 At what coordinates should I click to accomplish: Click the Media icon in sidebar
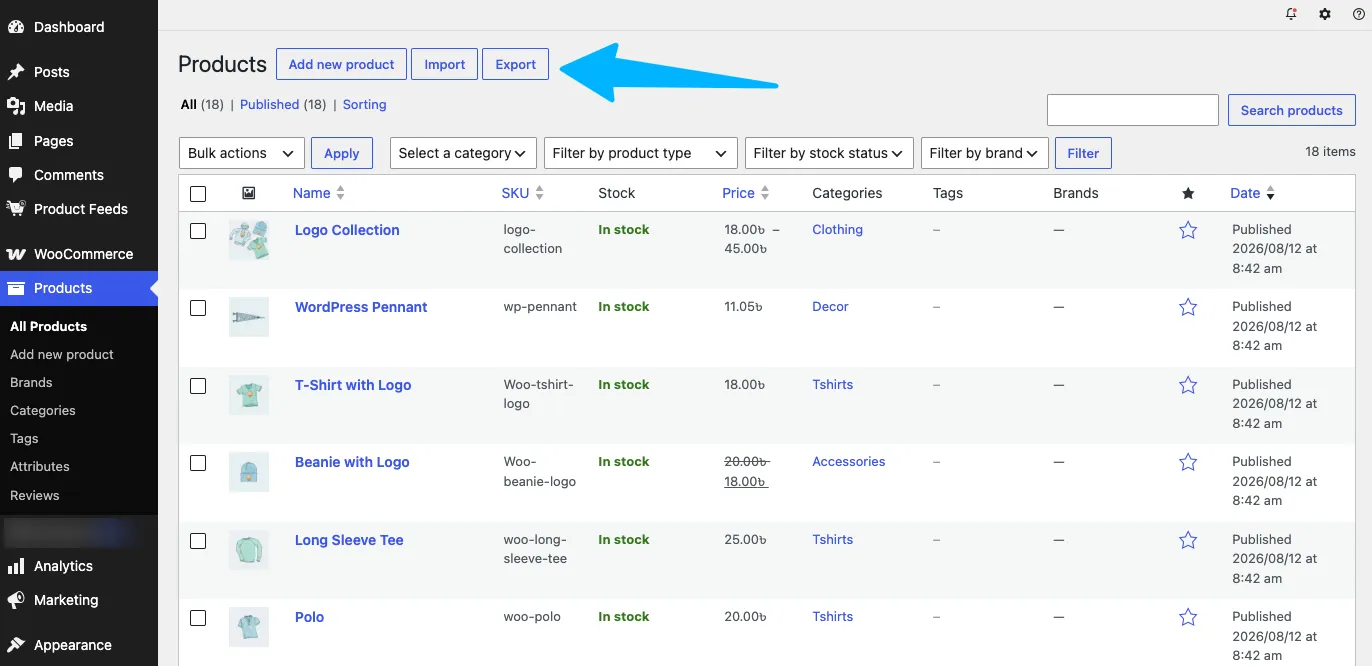pos(16,106)
